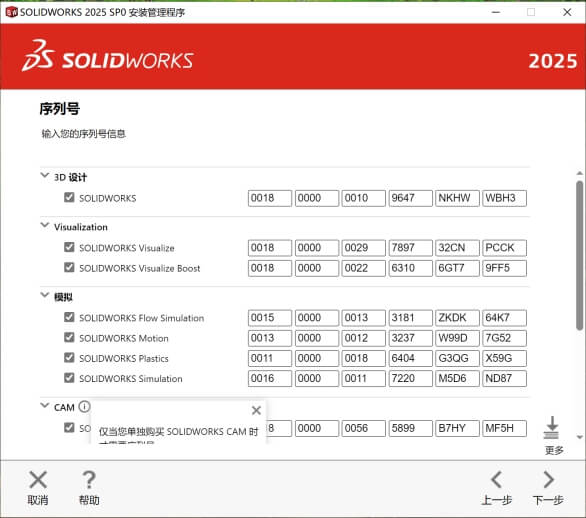Click the scrollbar up arrow
Screen dimensions: 586x518
coord(580,173)
